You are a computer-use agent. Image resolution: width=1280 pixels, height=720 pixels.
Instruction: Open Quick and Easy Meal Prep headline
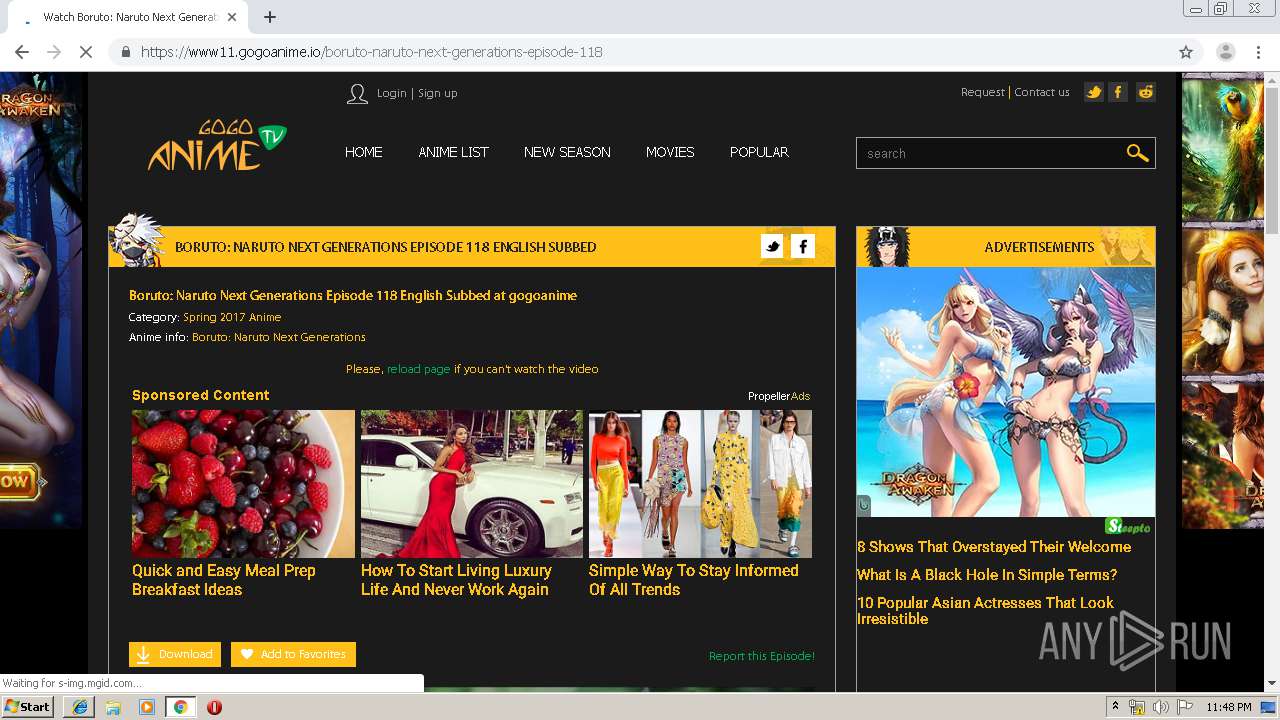(224, 580)
